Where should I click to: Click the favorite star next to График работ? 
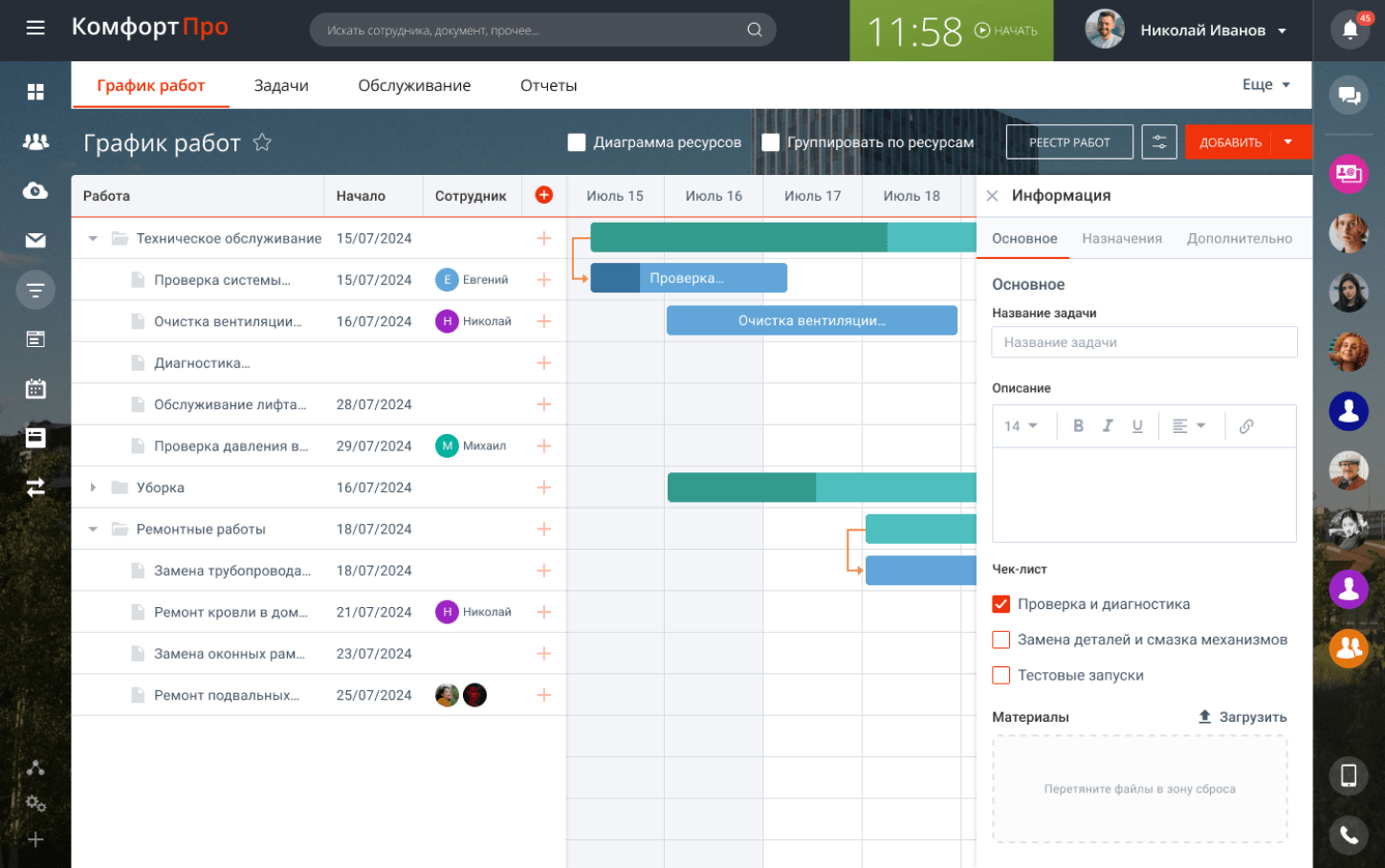[x=262, y=142]
